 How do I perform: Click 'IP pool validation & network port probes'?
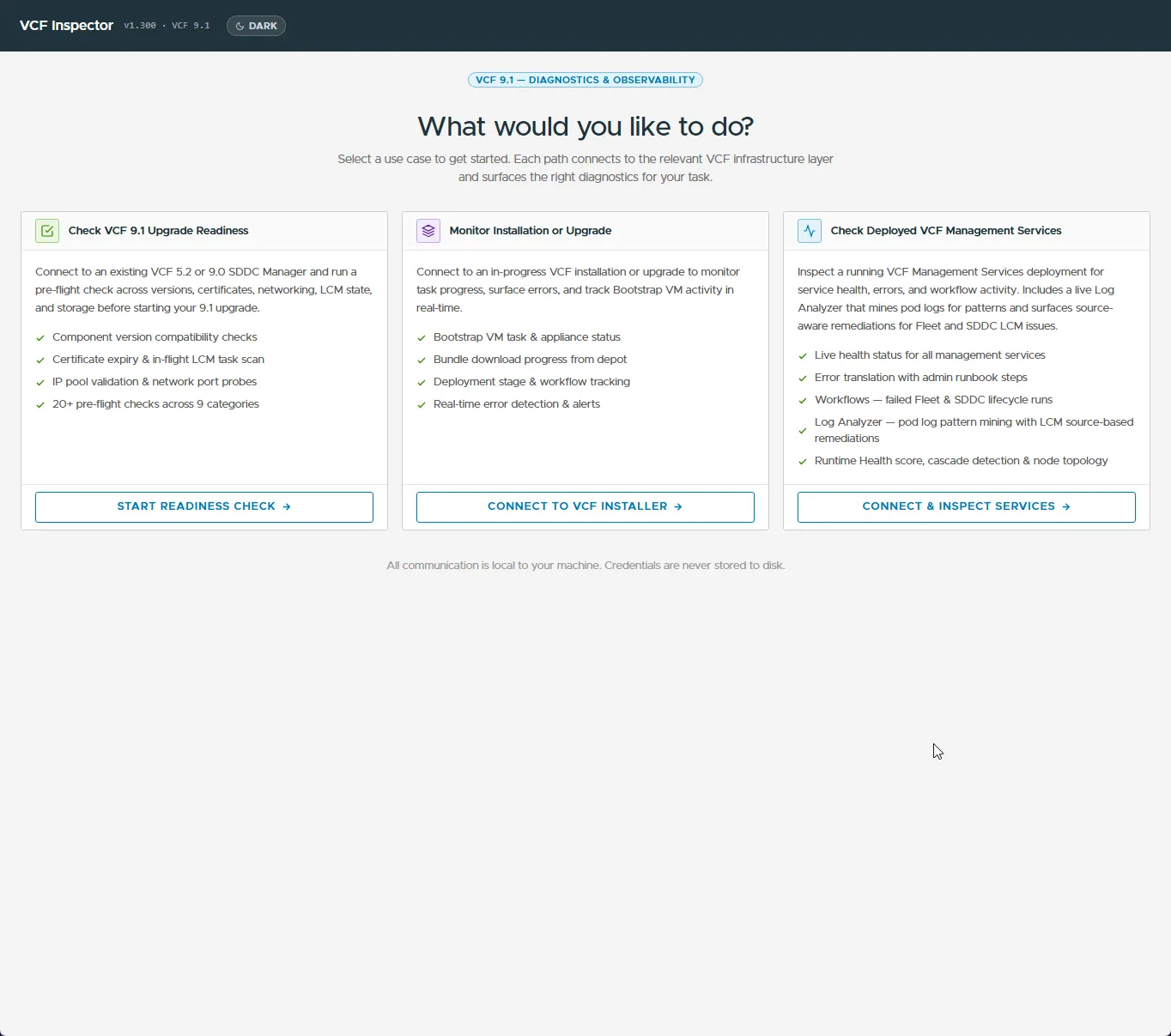coord(155,382)
